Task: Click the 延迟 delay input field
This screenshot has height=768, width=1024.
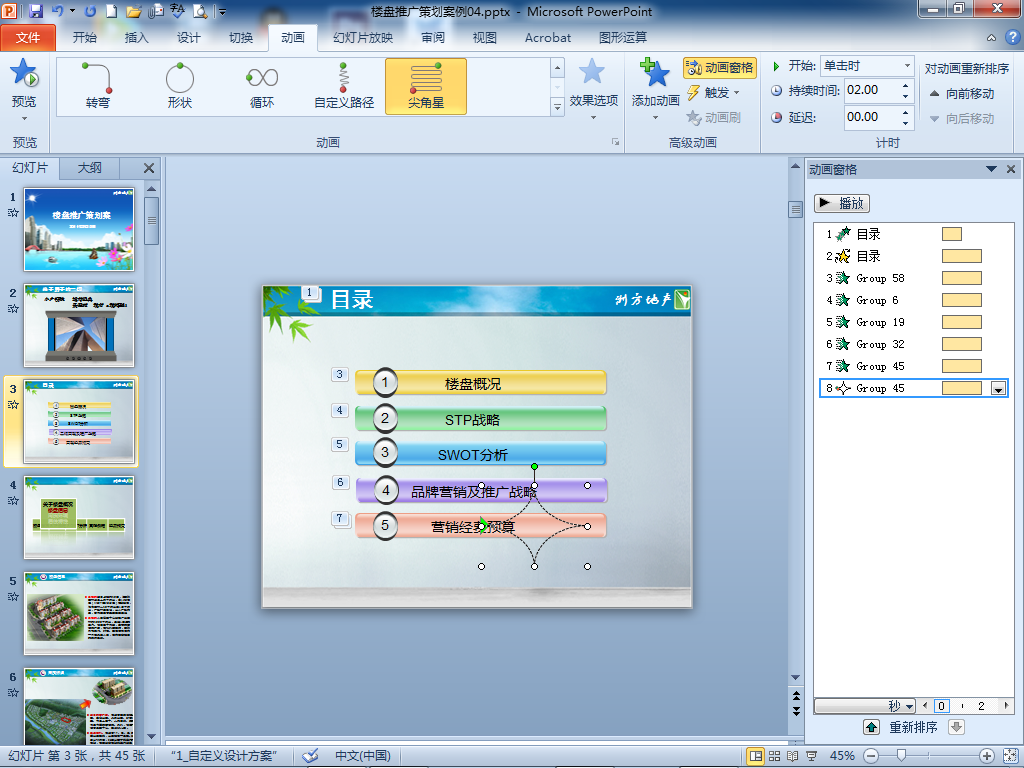Action: 871,117
